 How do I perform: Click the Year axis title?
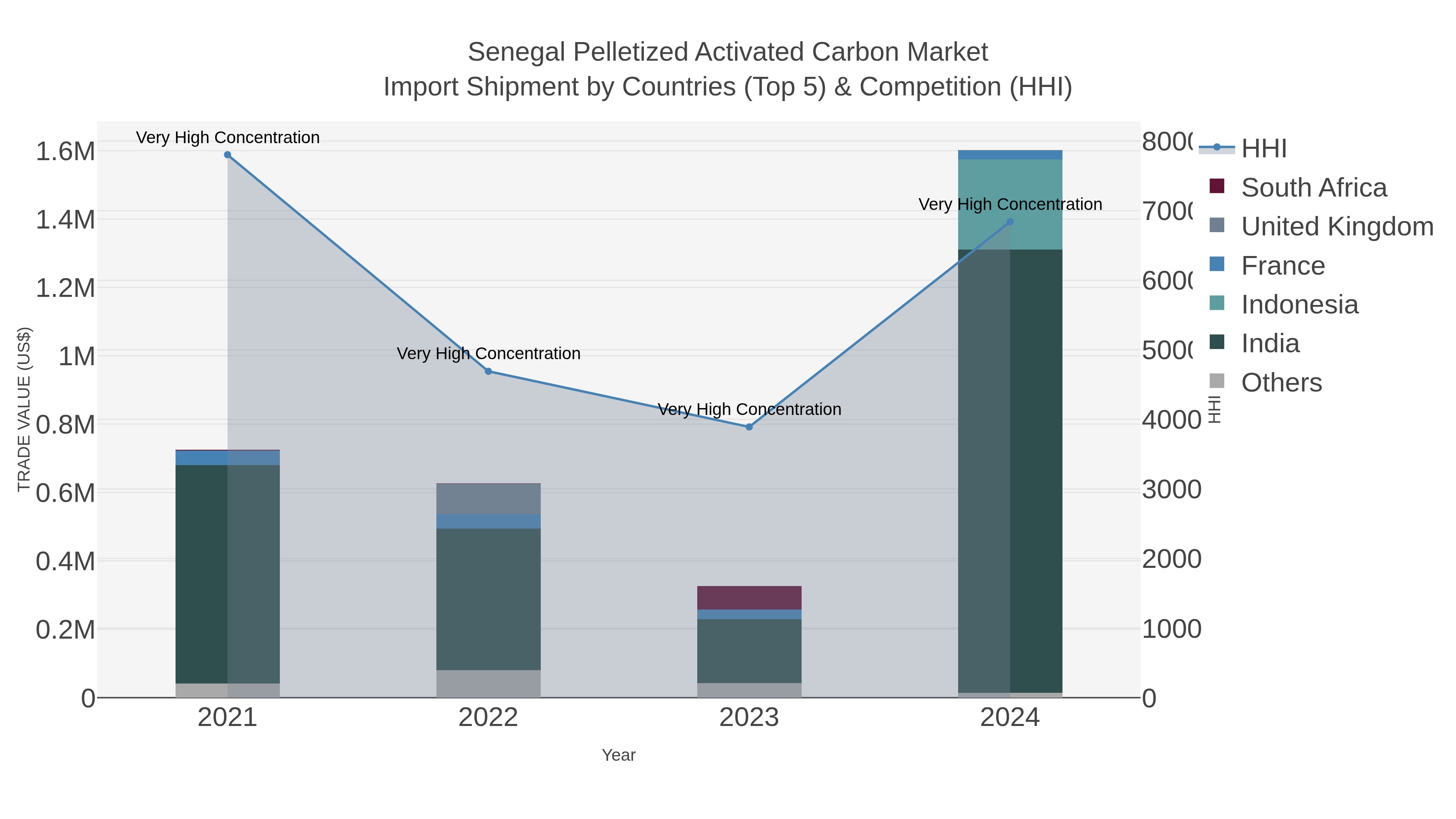[x=619, y=755]
